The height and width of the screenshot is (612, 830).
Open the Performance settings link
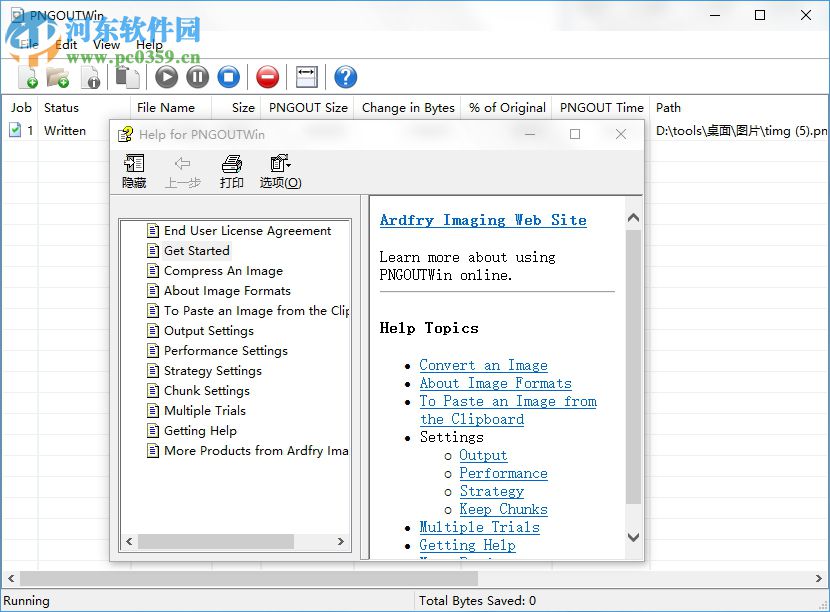pyautogui.click(x=503, y=473)
